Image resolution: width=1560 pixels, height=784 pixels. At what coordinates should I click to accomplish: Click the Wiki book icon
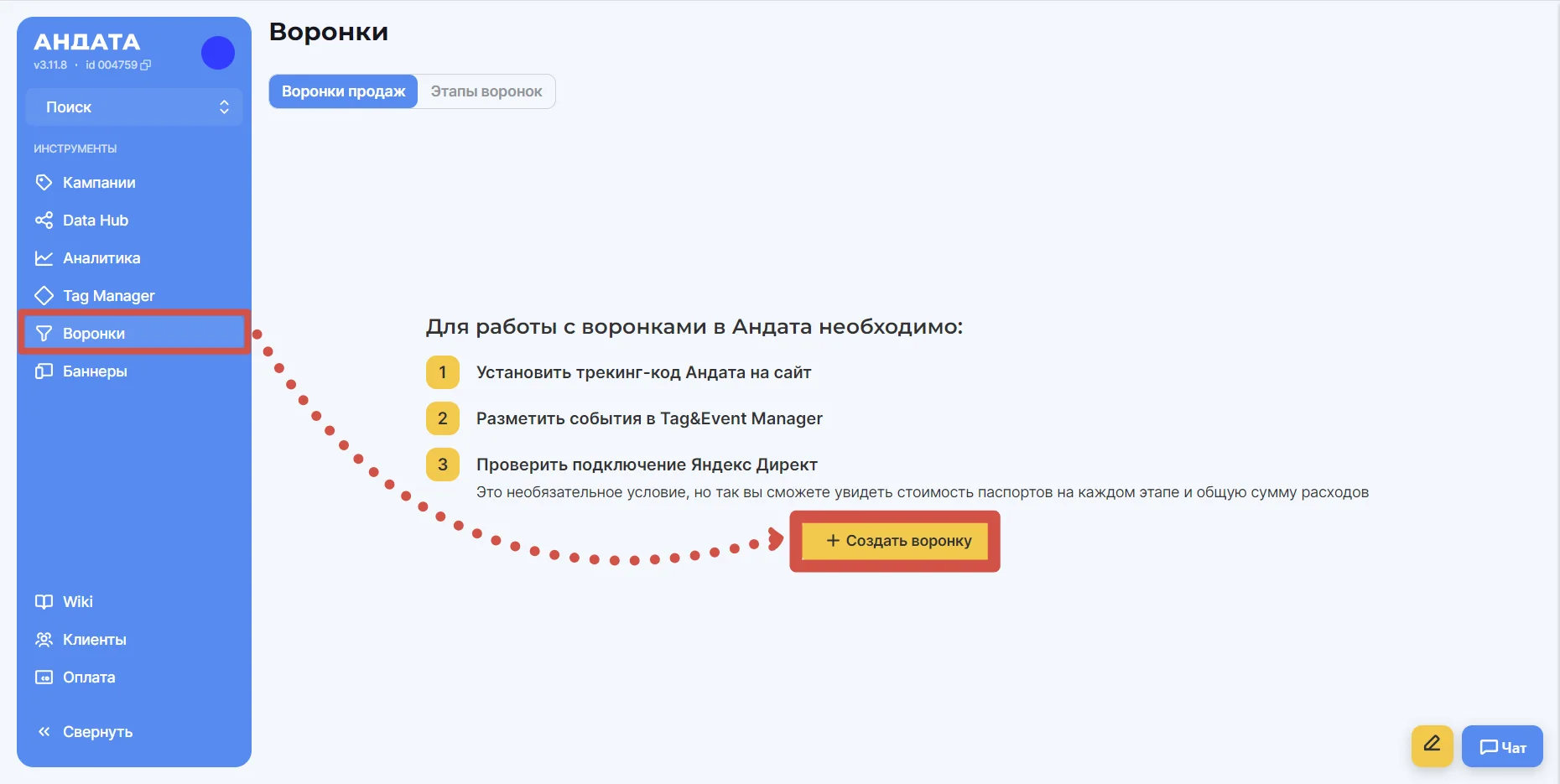pyautogui.click(x=44, y=601)
